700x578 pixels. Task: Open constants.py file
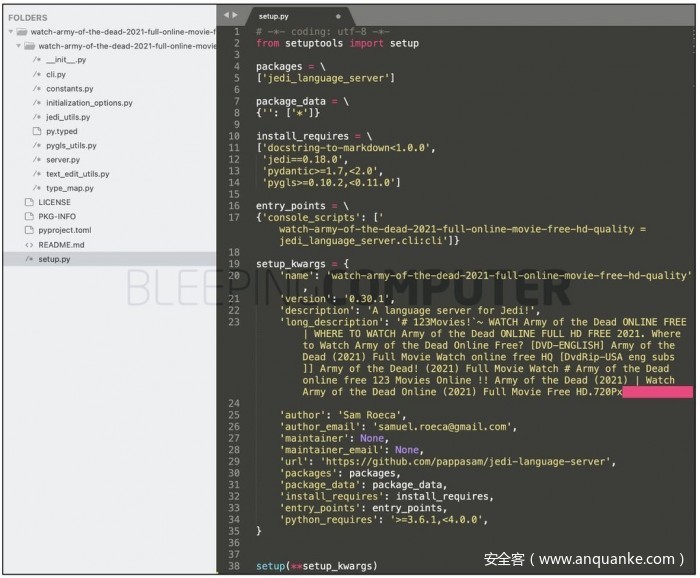[x=70, y=89]
